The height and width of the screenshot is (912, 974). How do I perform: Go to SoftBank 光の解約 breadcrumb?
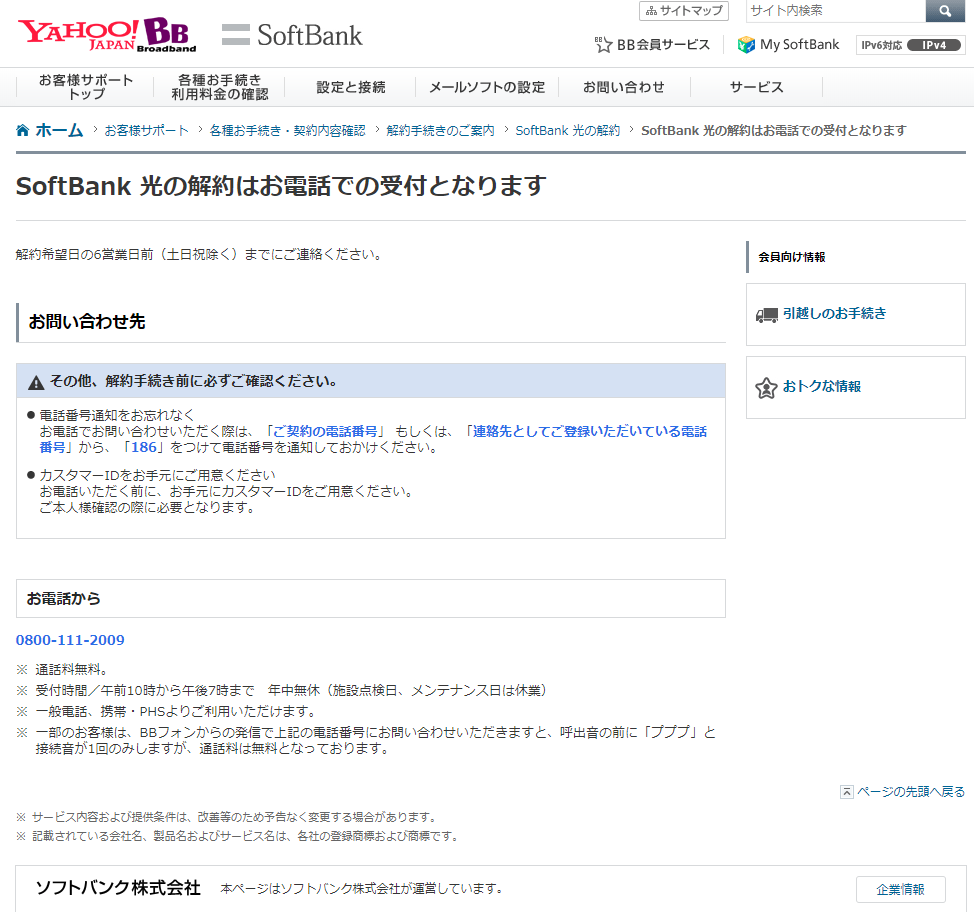click(x=568, y=130)
